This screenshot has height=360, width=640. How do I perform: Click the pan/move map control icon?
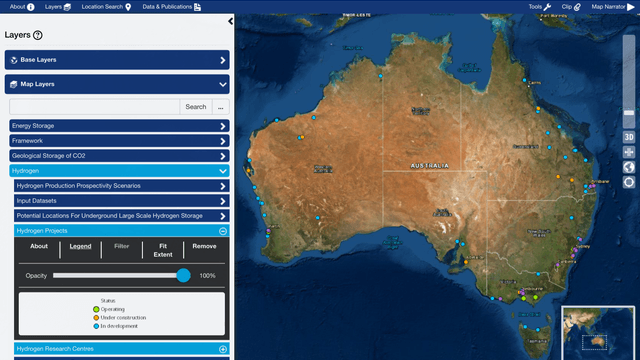[x=629, y=152]
